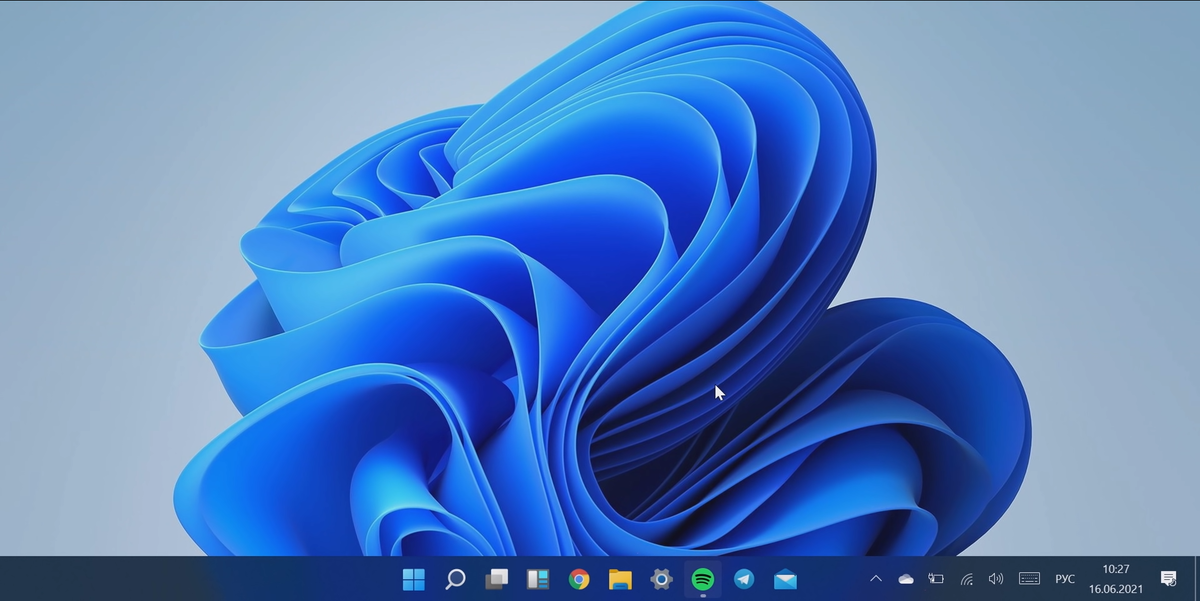Open Telegram from the taskbar
The width and height of the screenshot is (1200, 601).
point(744,579)
